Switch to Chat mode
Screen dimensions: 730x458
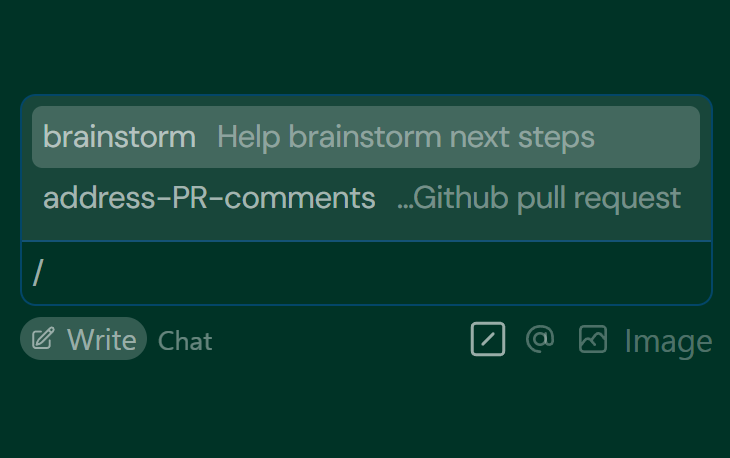pos(185,341)
